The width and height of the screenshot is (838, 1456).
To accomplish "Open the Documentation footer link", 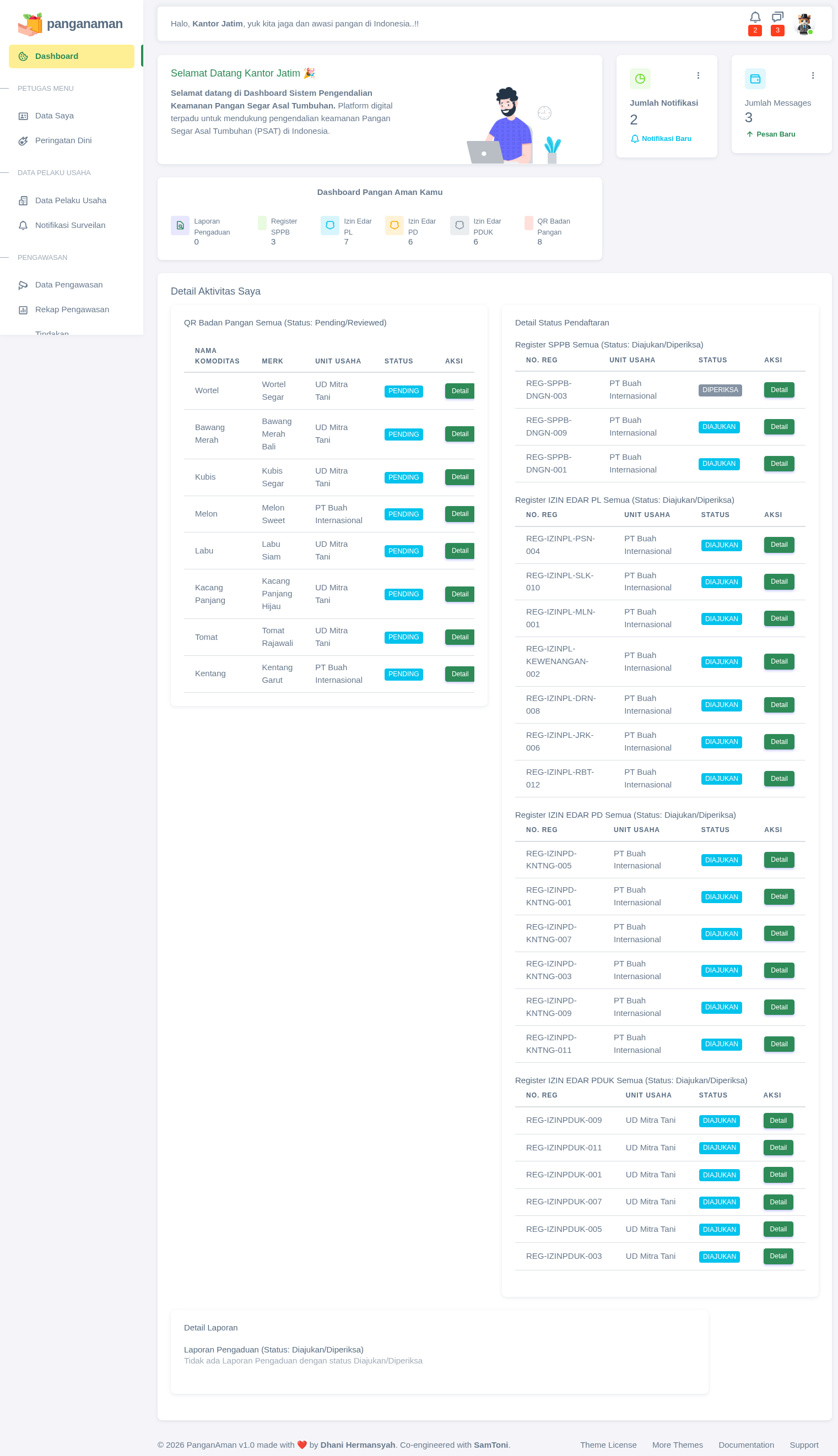I will click(746, 1445).
